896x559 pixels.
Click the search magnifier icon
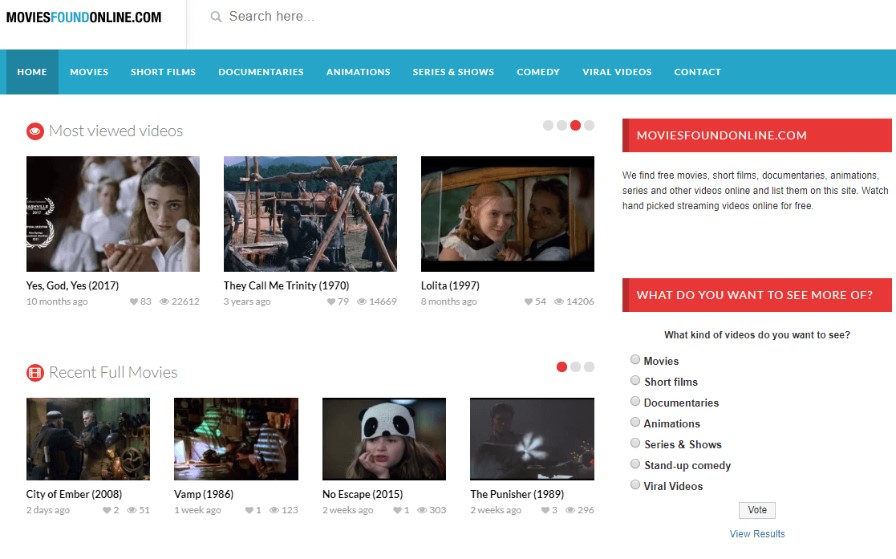pyautogui.click(x=216, y=17)
